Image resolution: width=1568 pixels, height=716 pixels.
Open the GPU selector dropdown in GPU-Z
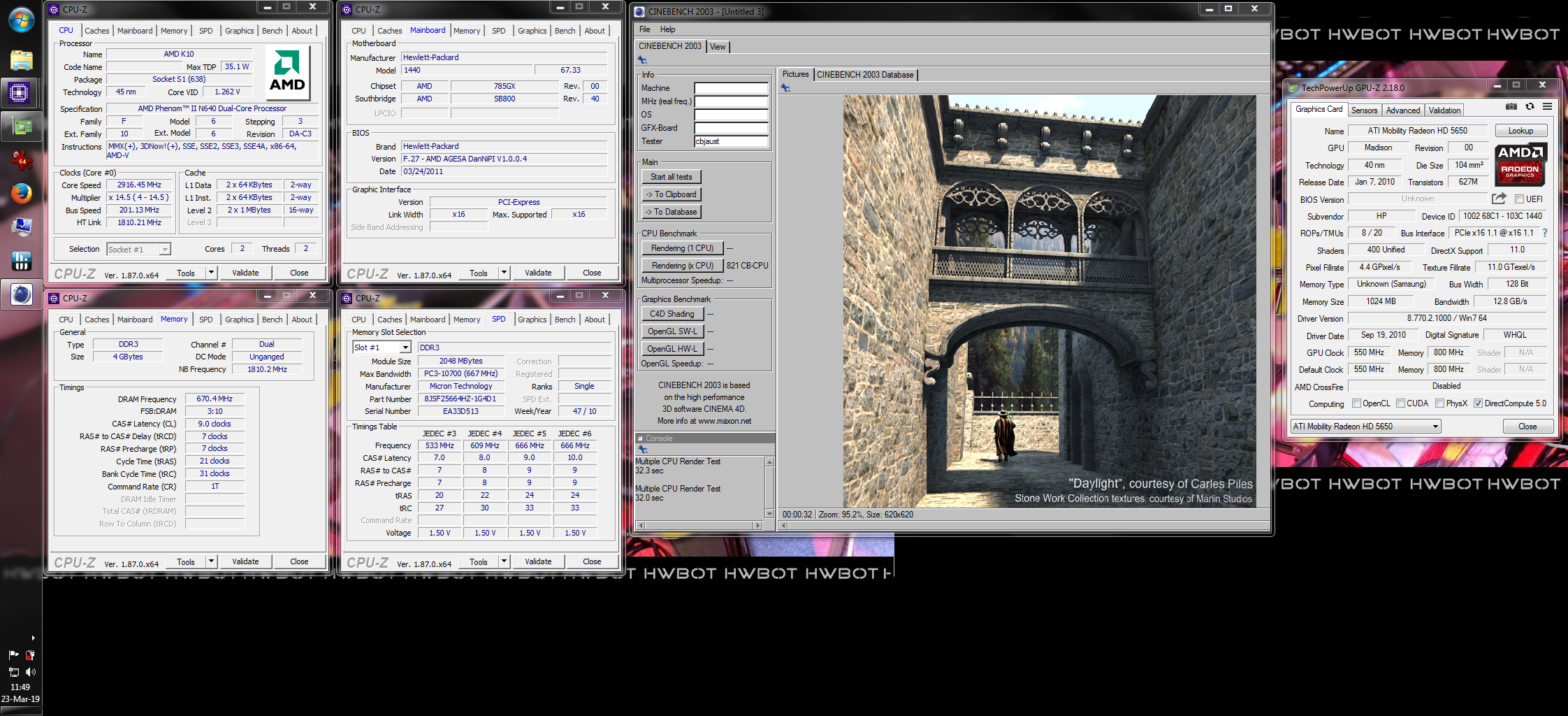(1365, 427)
